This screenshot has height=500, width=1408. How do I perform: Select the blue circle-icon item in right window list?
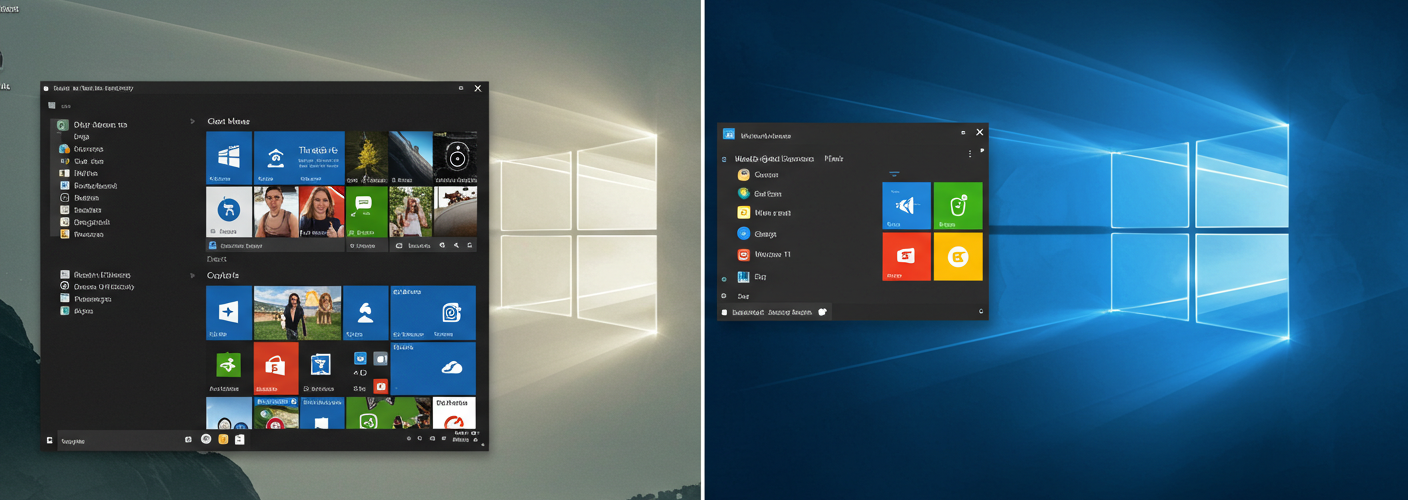758,234
